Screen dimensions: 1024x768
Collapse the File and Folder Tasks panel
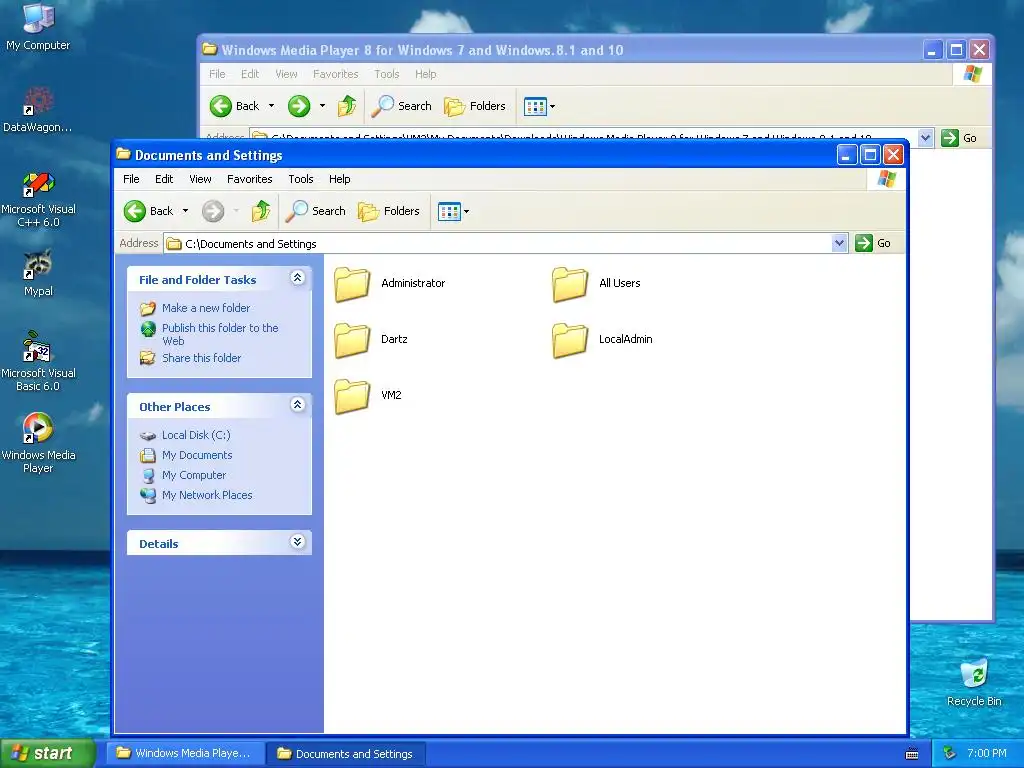(297, 278)
